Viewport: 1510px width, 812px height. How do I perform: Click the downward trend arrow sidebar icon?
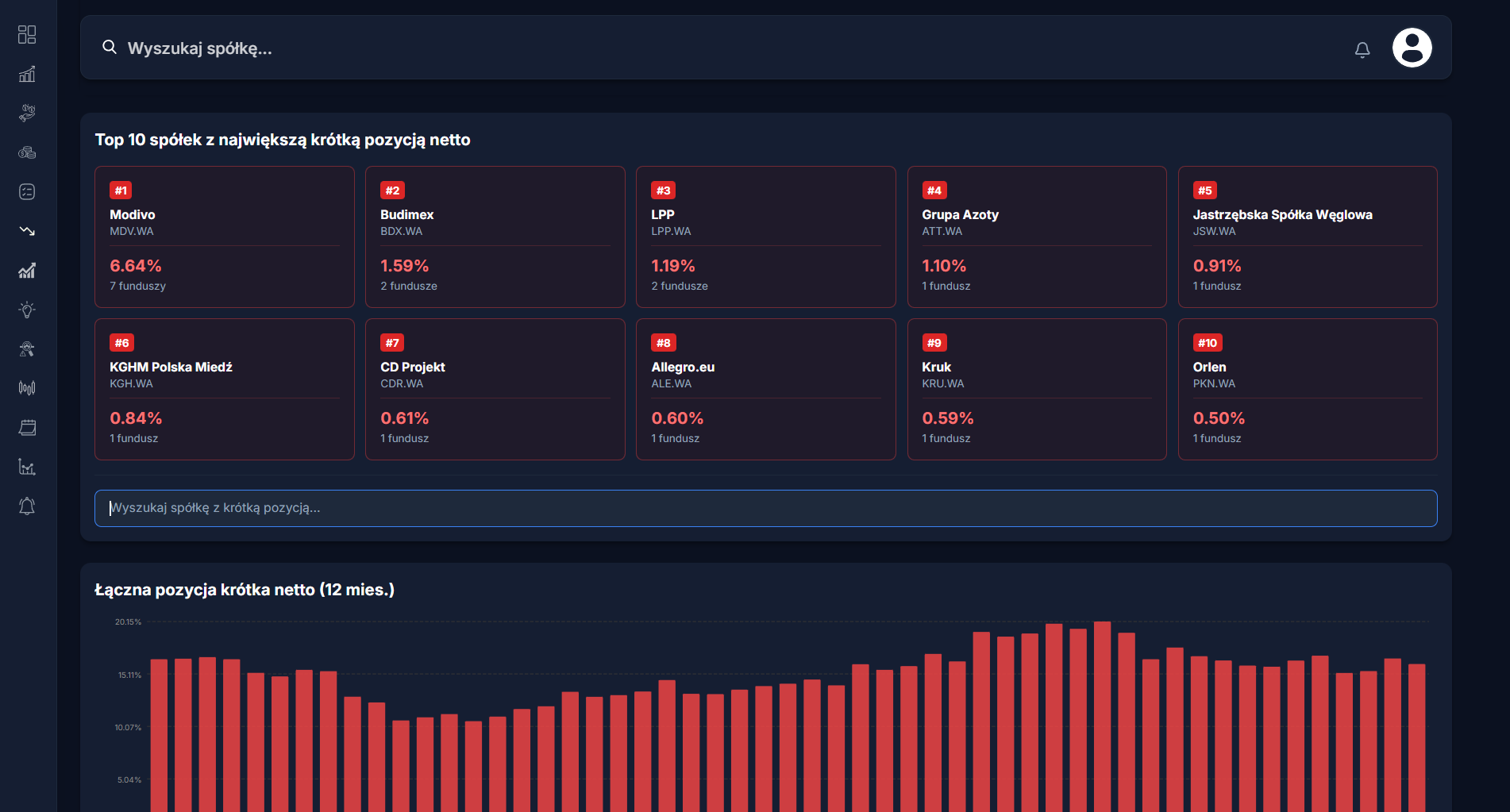pos(27,231)
